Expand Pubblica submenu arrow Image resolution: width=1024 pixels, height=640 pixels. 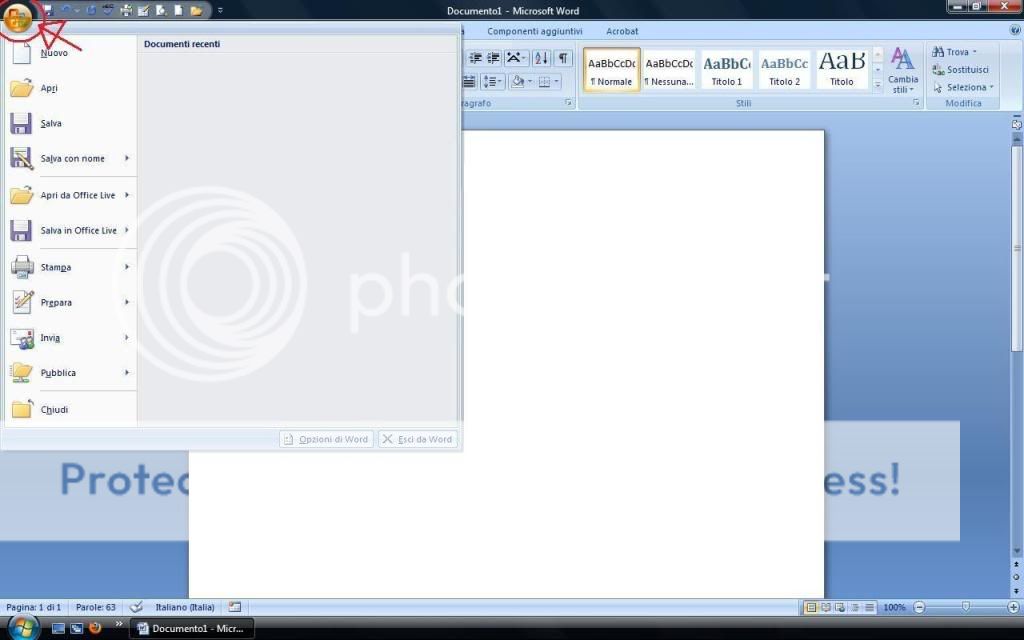tap(127, 372)
